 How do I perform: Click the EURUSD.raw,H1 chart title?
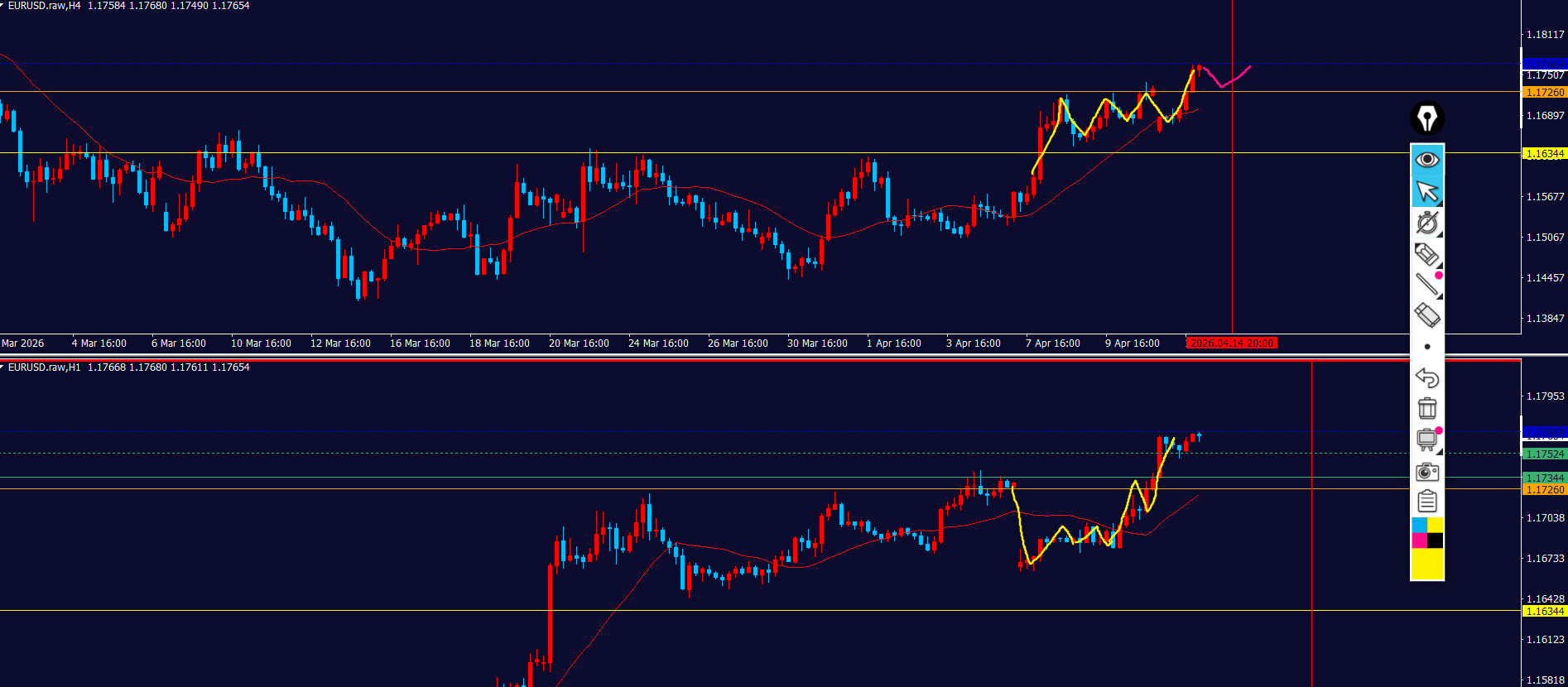point(45,368)
